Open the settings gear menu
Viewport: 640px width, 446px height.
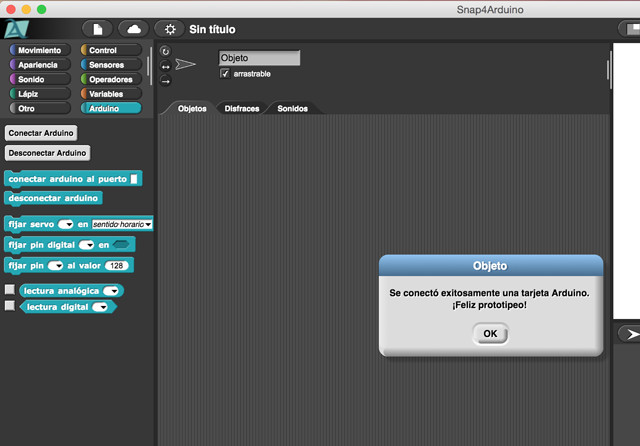pyautogui.click(x=170, y=29)
